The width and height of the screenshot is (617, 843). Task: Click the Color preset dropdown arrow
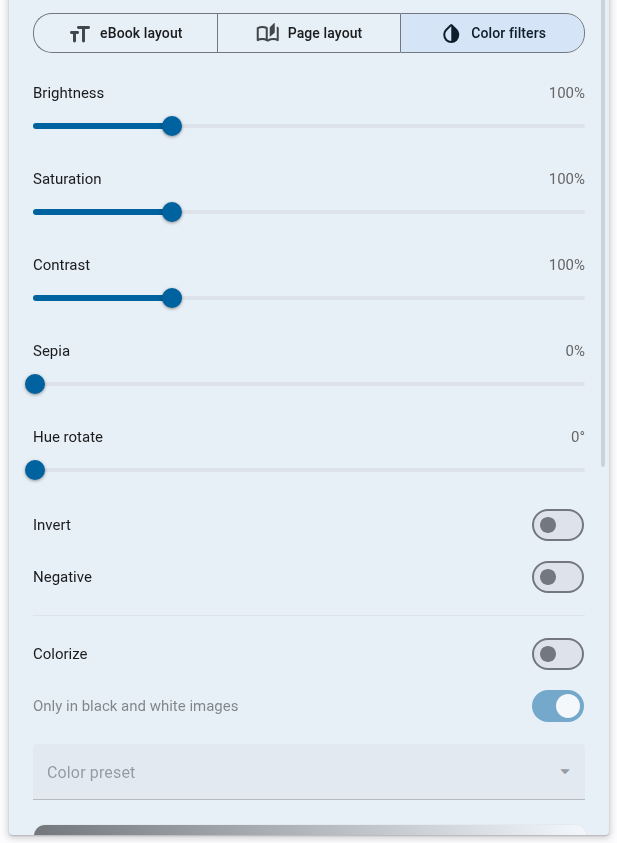pyautogui.click(x=565, y=772)
